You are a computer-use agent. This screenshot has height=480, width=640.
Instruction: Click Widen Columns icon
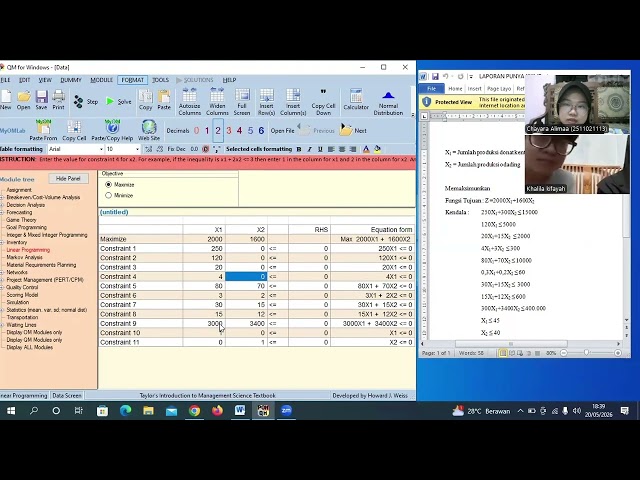[x=217, y=102]
